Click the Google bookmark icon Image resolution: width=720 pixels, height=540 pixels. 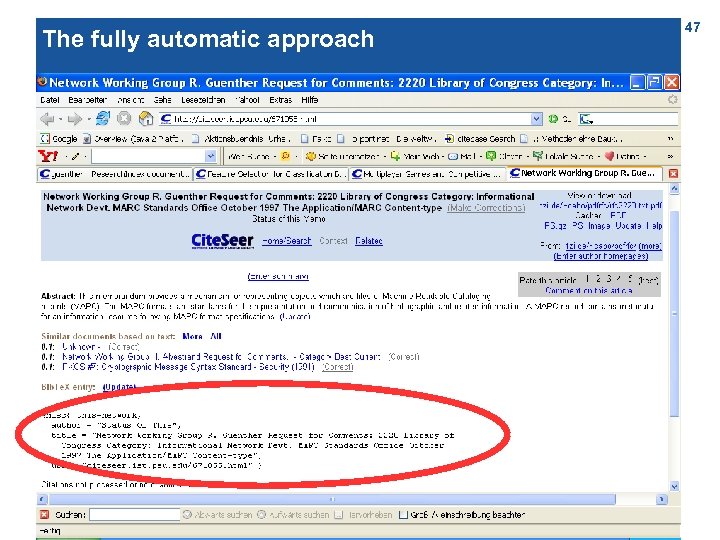point(45,138)
